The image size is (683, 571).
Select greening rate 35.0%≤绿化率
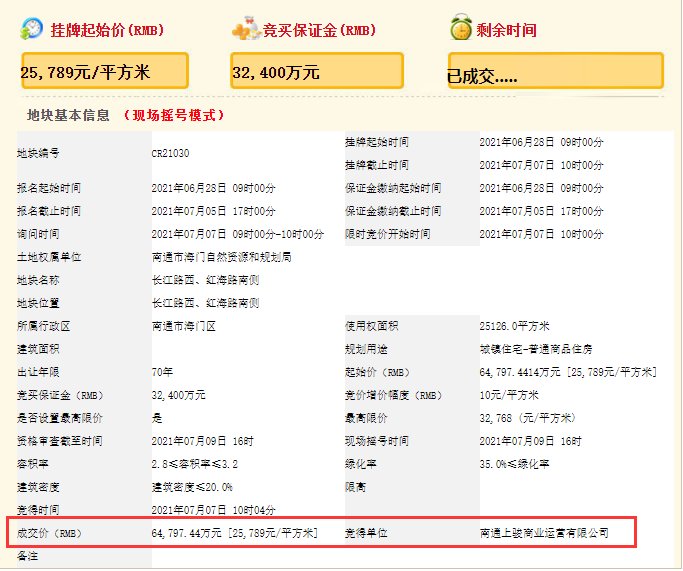click(514, 464)
